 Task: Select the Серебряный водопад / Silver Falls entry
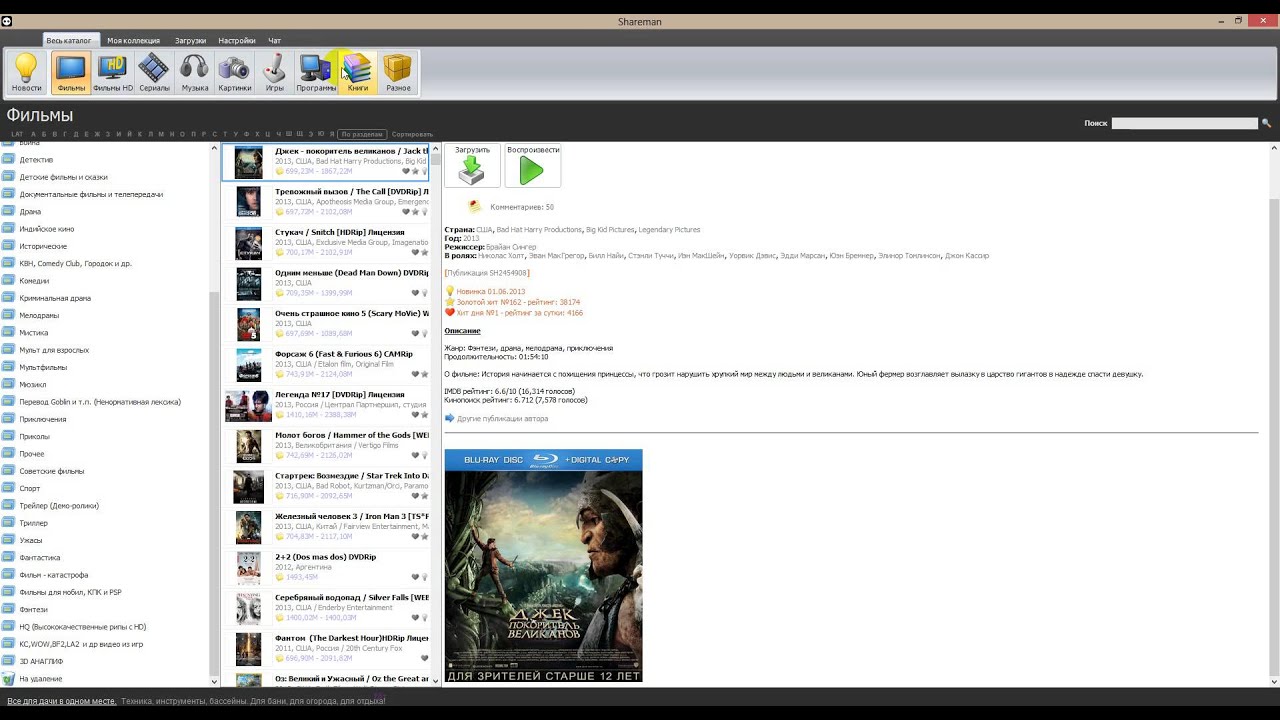click(x=326, y=607)
